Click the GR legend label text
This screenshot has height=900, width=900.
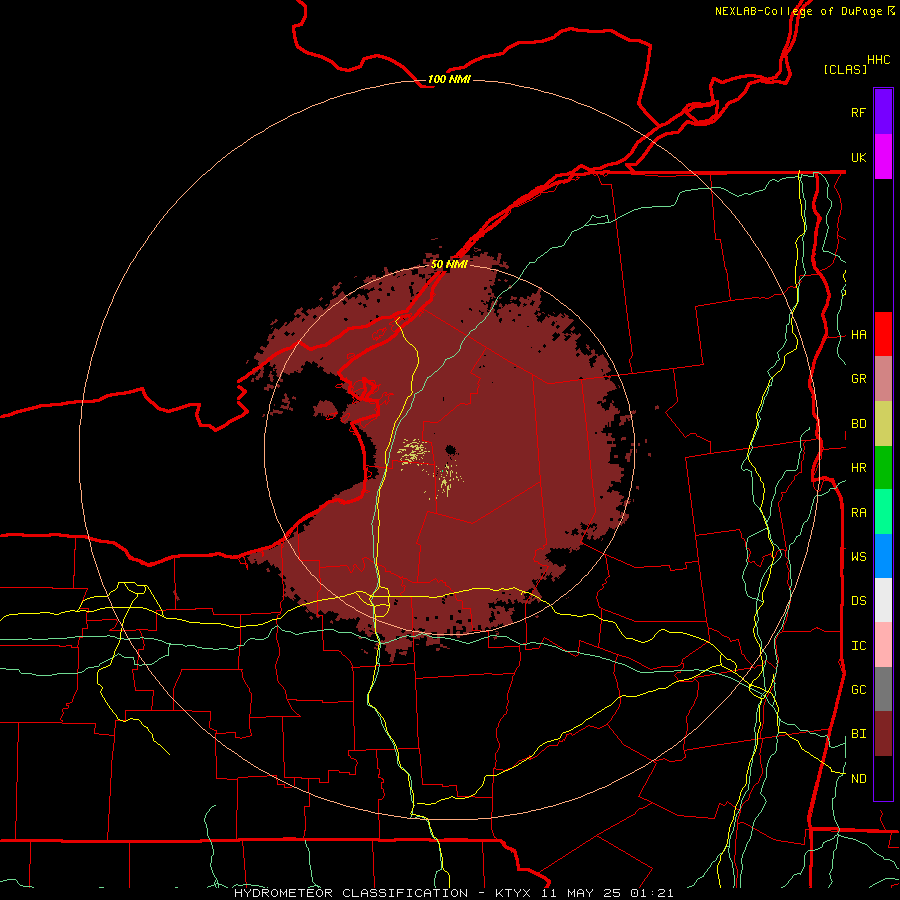point(858,379)
